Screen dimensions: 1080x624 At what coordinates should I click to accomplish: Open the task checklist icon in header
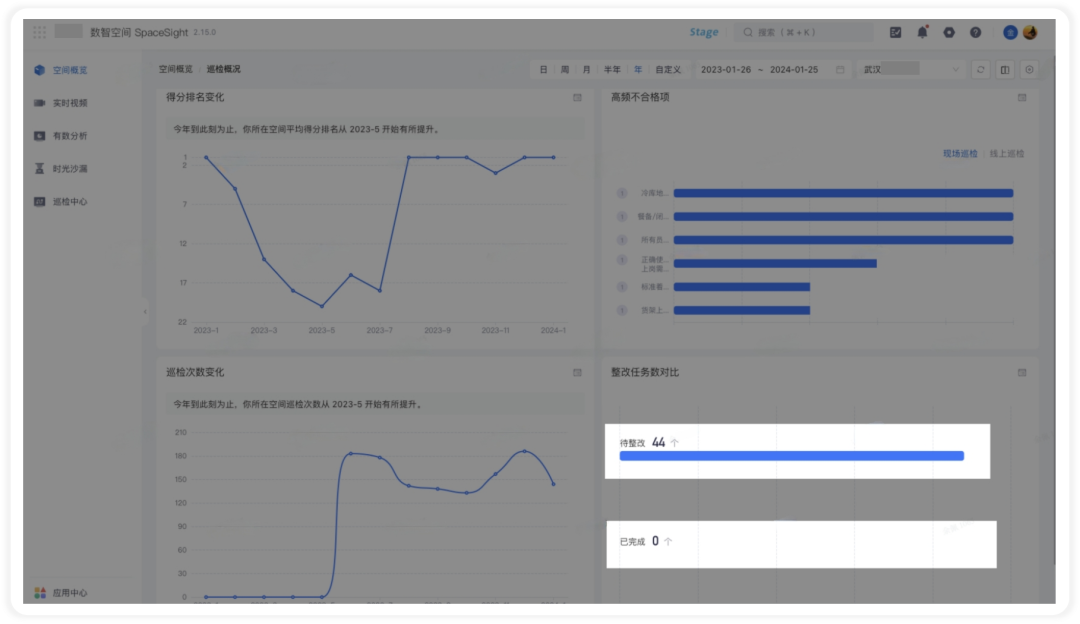pyautogui.click(x=895, y=32)
